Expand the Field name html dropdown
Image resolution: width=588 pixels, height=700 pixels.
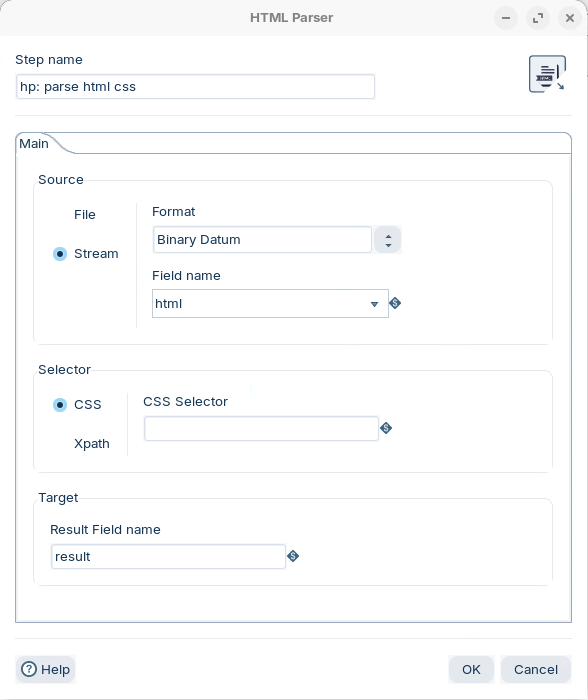click(x=374, y=304)
